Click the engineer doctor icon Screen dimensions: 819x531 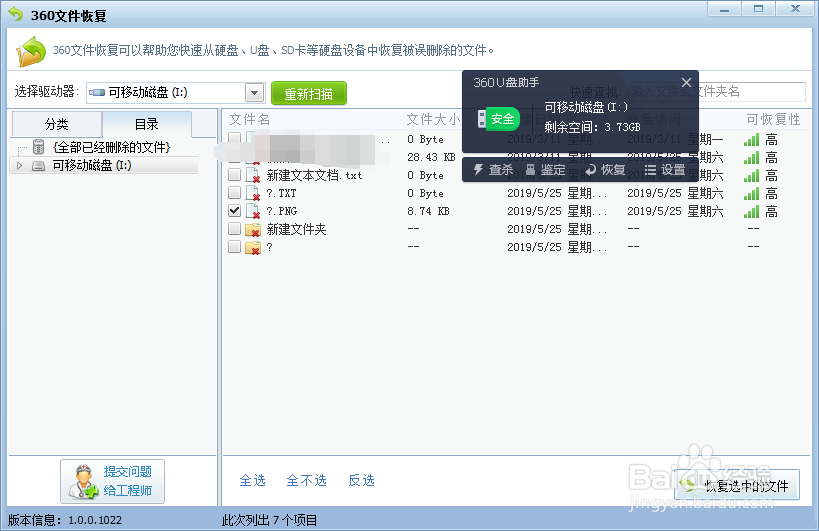click(83, 481)
